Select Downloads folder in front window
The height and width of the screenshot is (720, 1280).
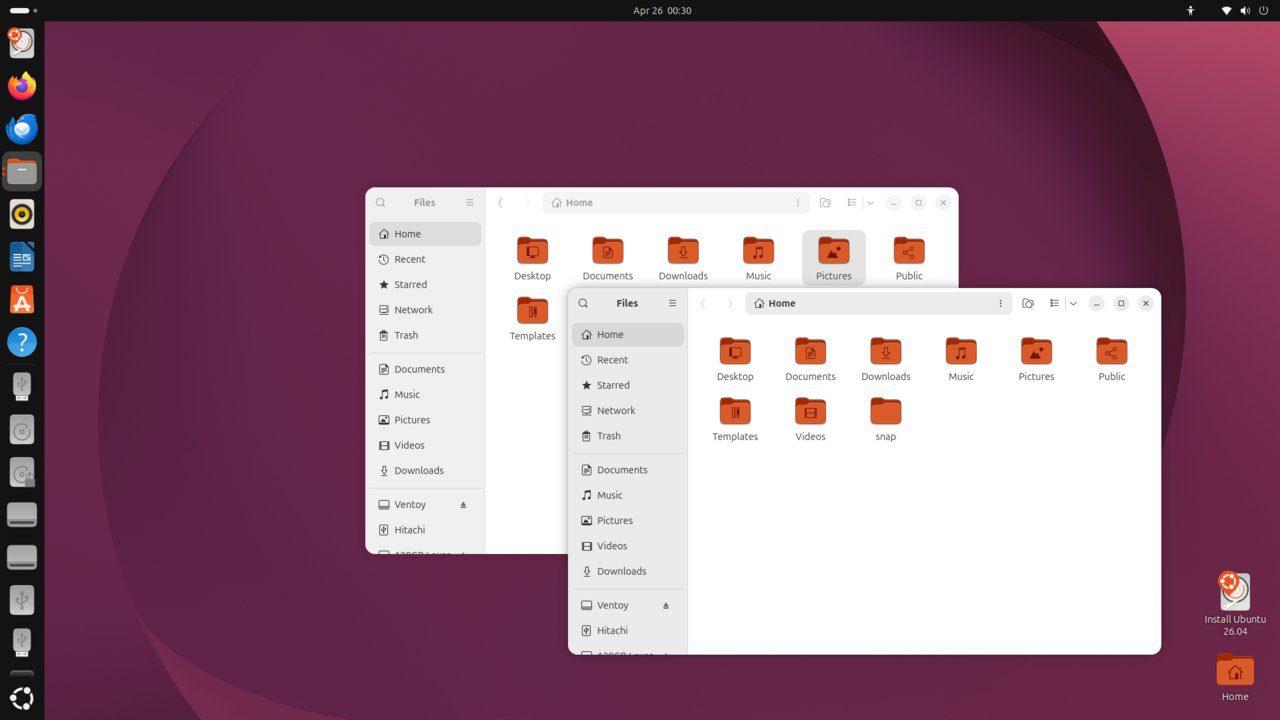click(x=886, y=359)
